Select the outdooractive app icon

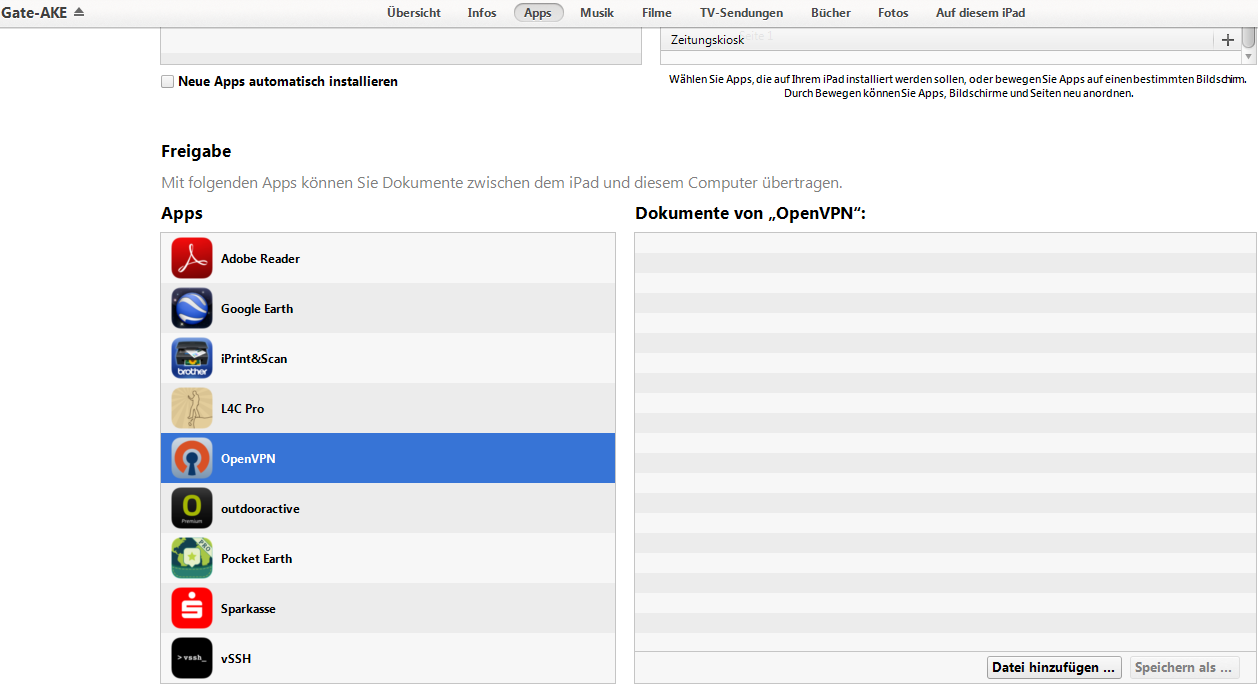(191, 508)
